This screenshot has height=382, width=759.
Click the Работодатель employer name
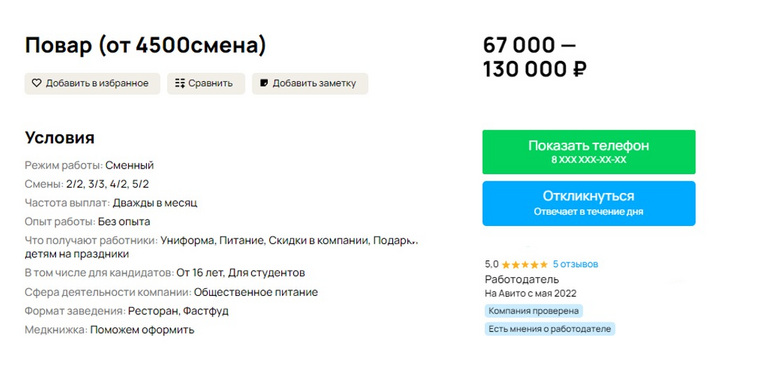[522, 279]
